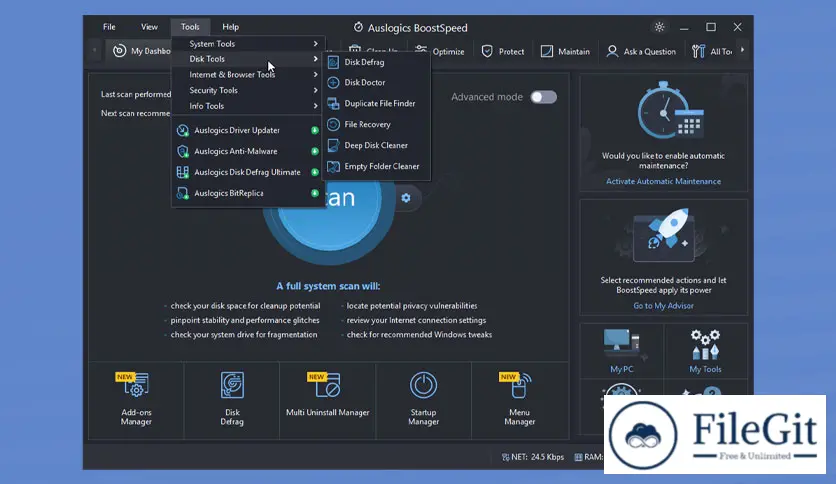
Task: Switch to the Maintain tab
Action: (x=565, y=51)
